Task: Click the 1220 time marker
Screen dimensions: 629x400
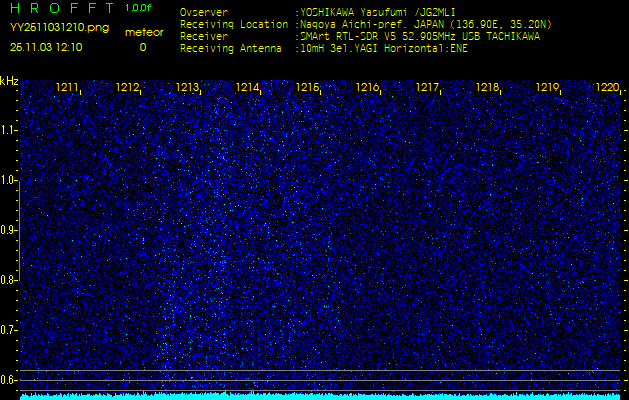Action: [606, 88]
